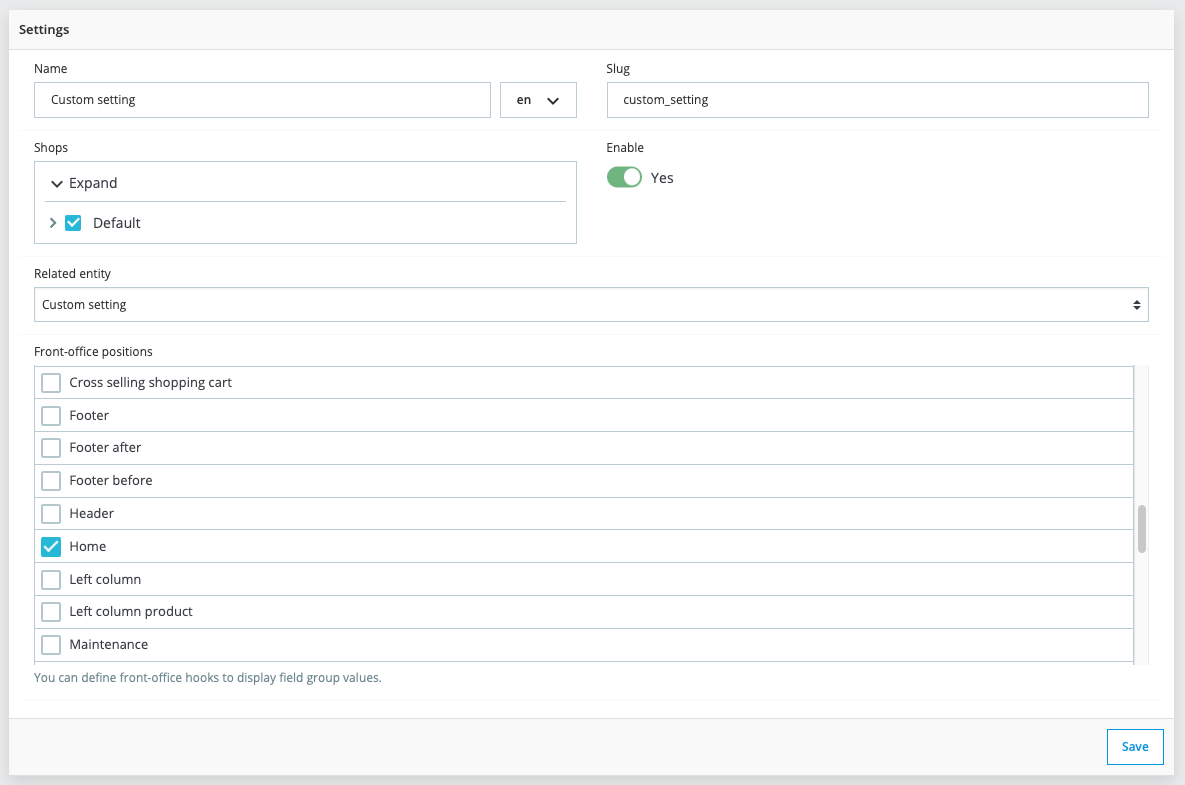Check the Maintenance position checkbox
1185x785 pixels.
pyautogui.click(x=51, y=645)
